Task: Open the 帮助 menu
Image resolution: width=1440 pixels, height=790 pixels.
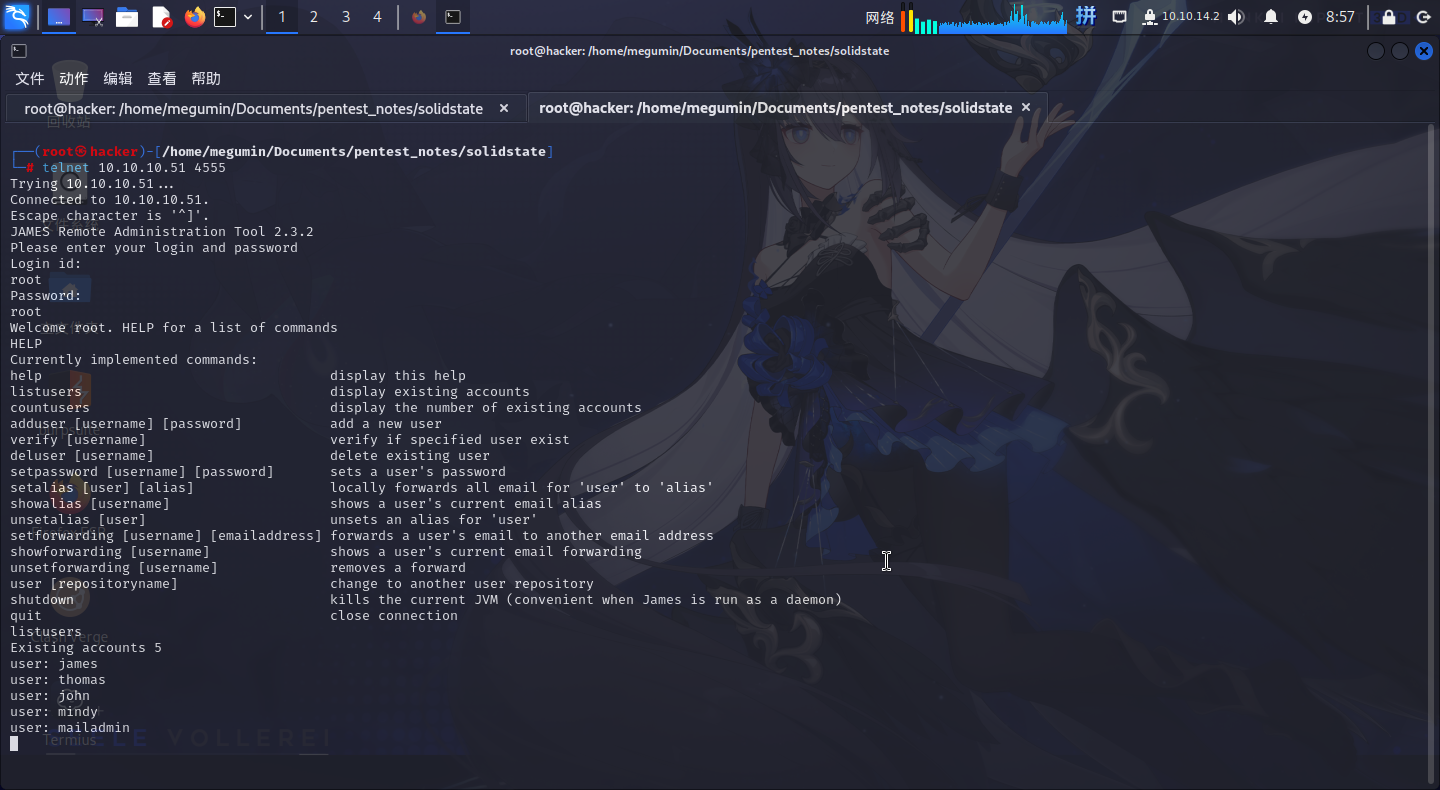Action: pos(206,78)
